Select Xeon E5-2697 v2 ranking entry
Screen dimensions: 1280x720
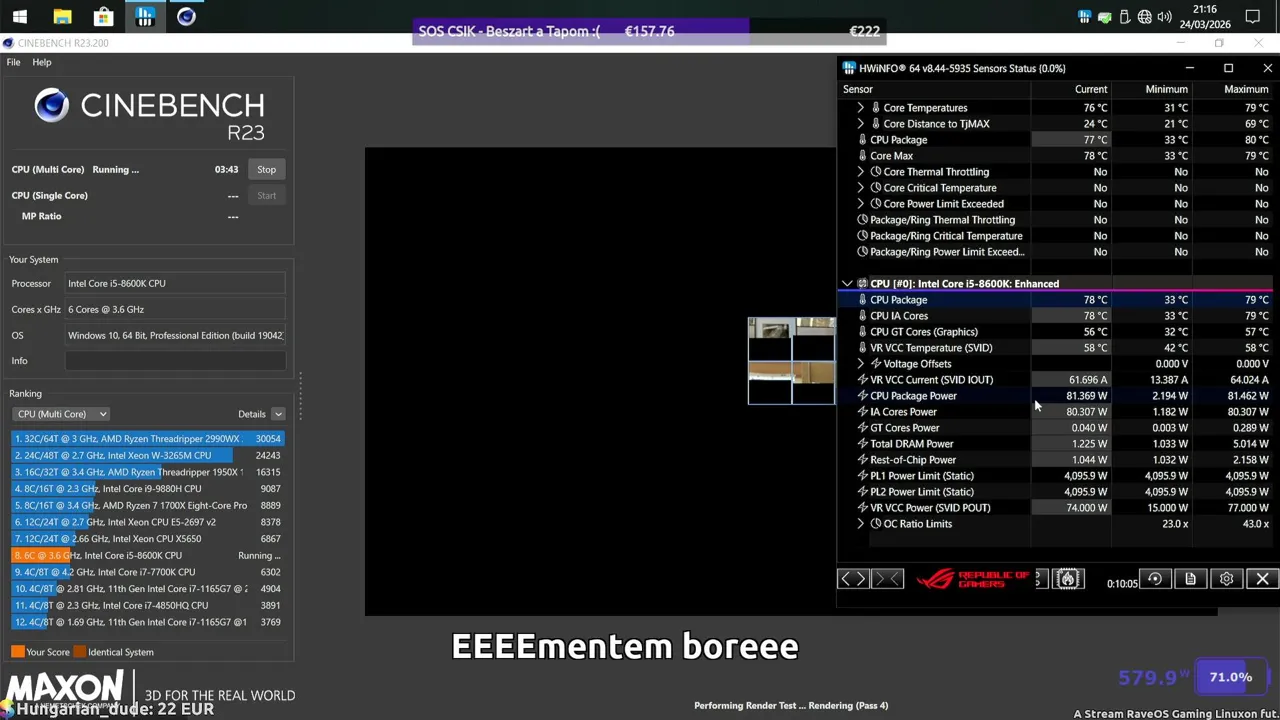click(x=148, y=522)
